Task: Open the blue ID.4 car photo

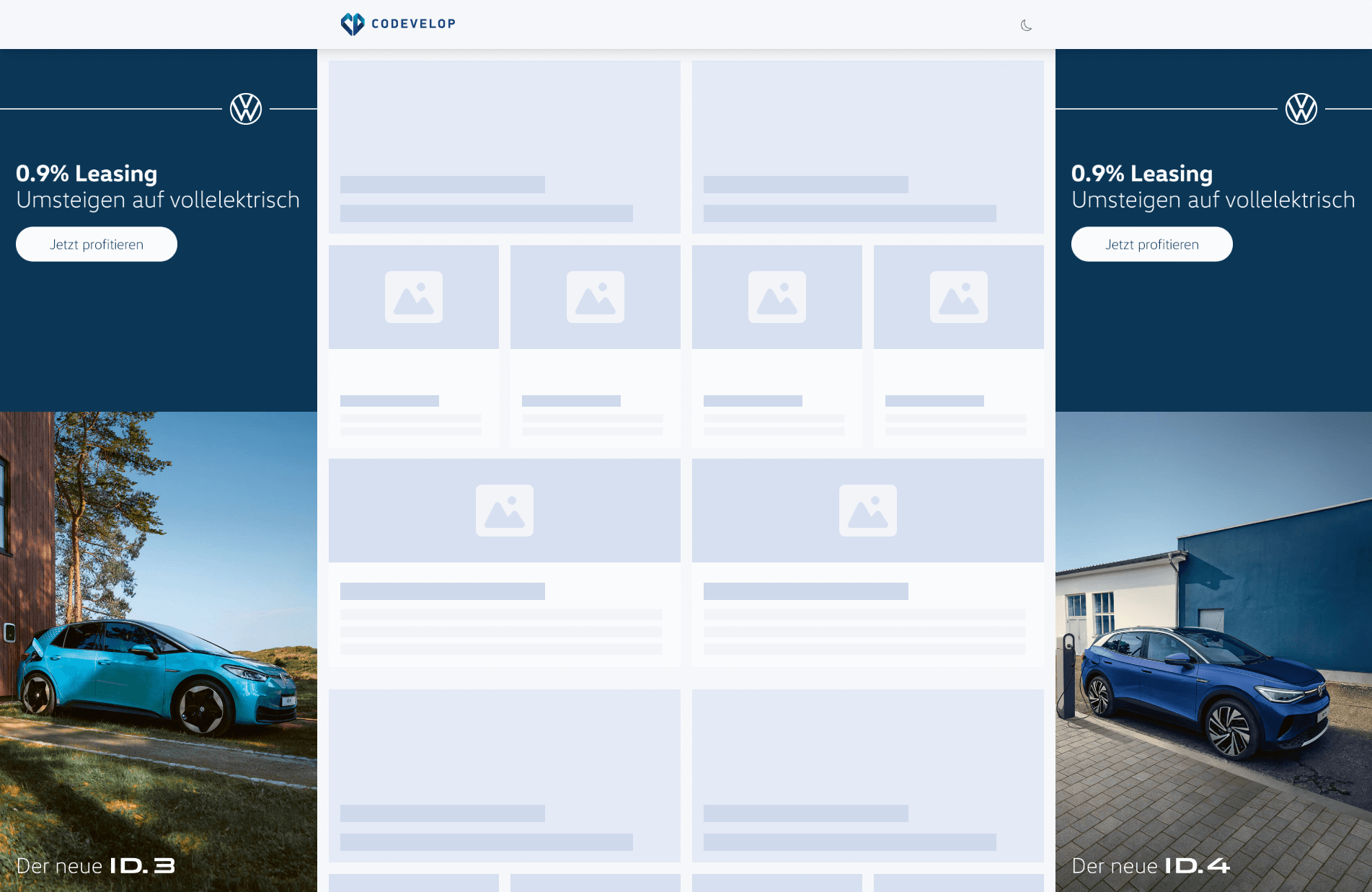Action: (x=1213, y=652)
